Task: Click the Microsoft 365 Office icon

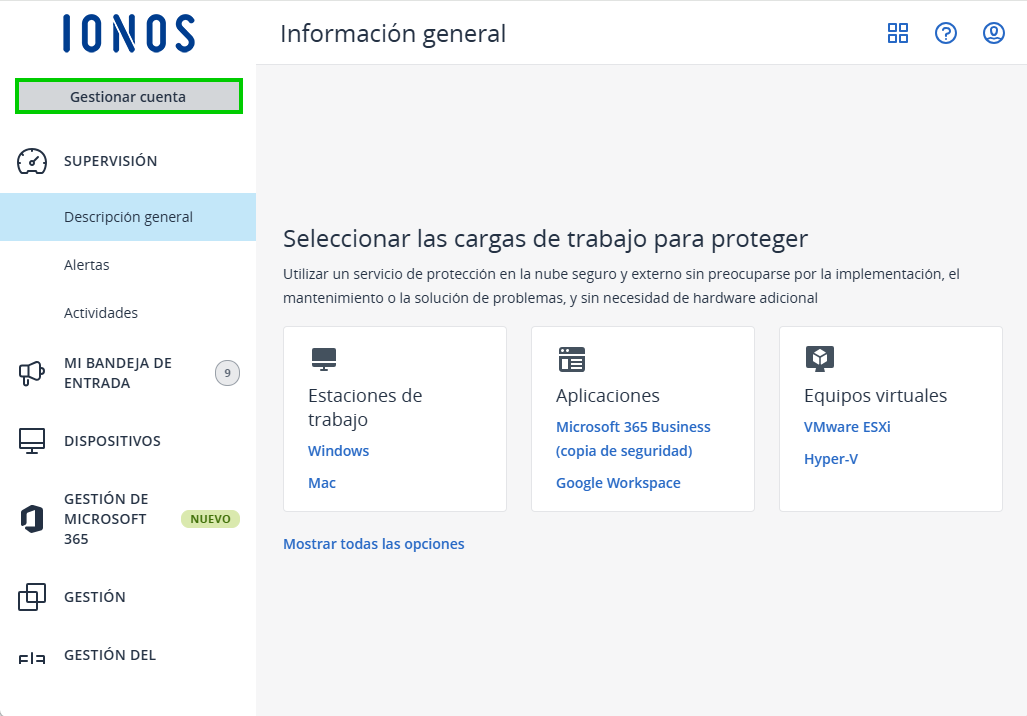Action: (x=31, y=519)
